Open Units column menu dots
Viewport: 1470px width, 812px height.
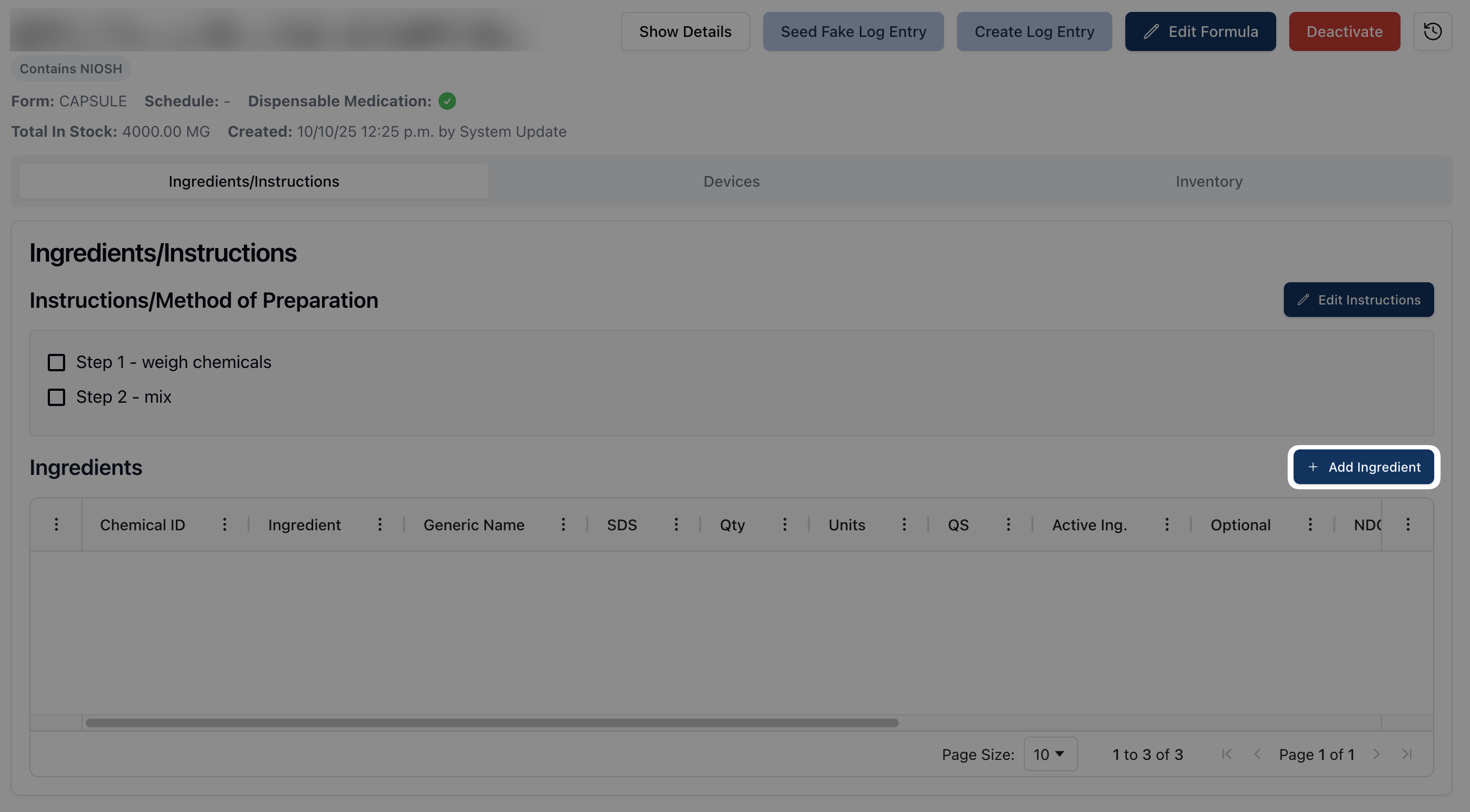click(904, 524)
